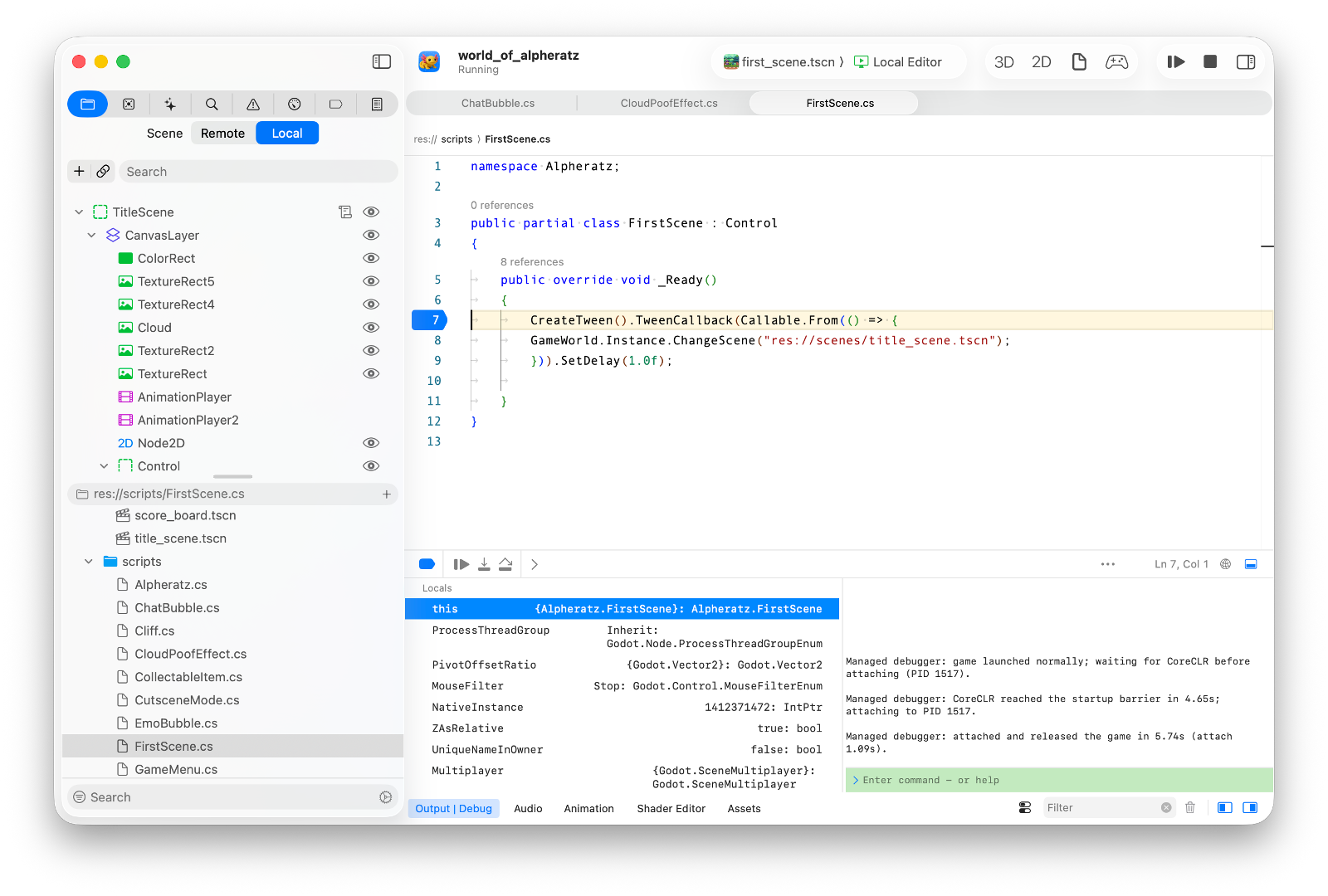Switch to 3D view
The height and width of the screenshot is (896, 1328).
(x=1004, y=62)
